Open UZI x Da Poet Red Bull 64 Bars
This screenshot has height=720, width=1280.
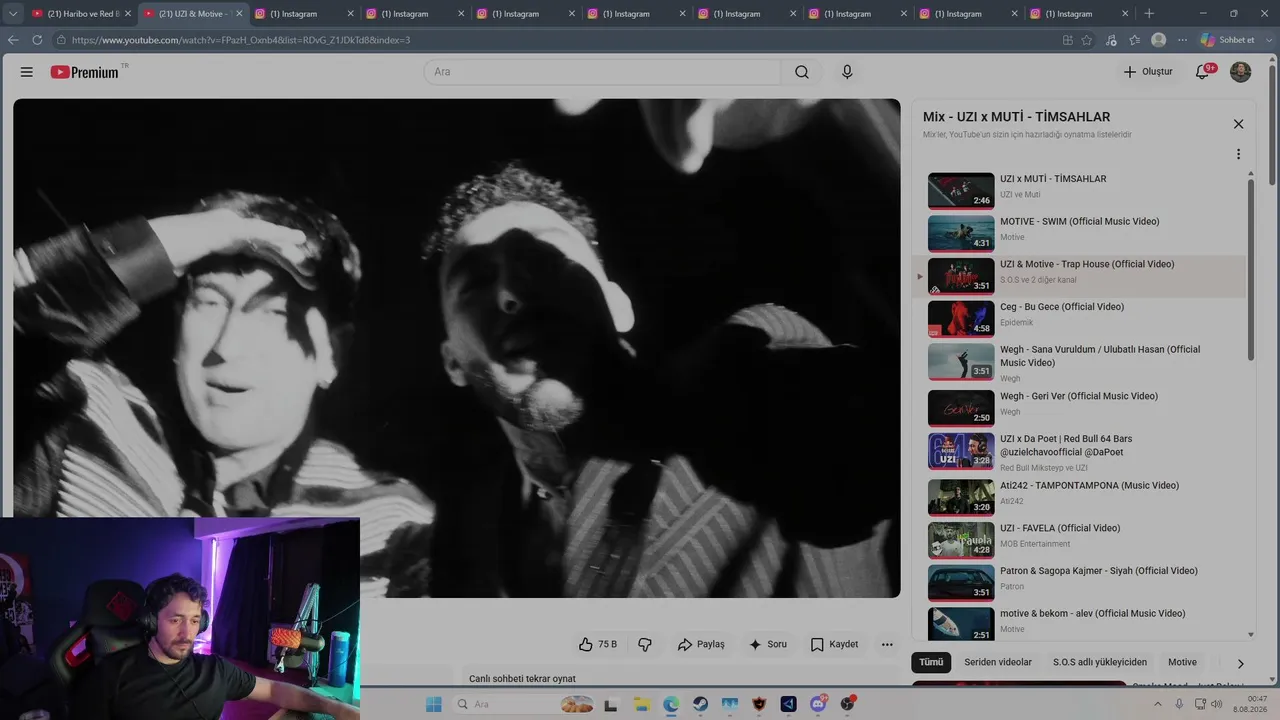1066,445
